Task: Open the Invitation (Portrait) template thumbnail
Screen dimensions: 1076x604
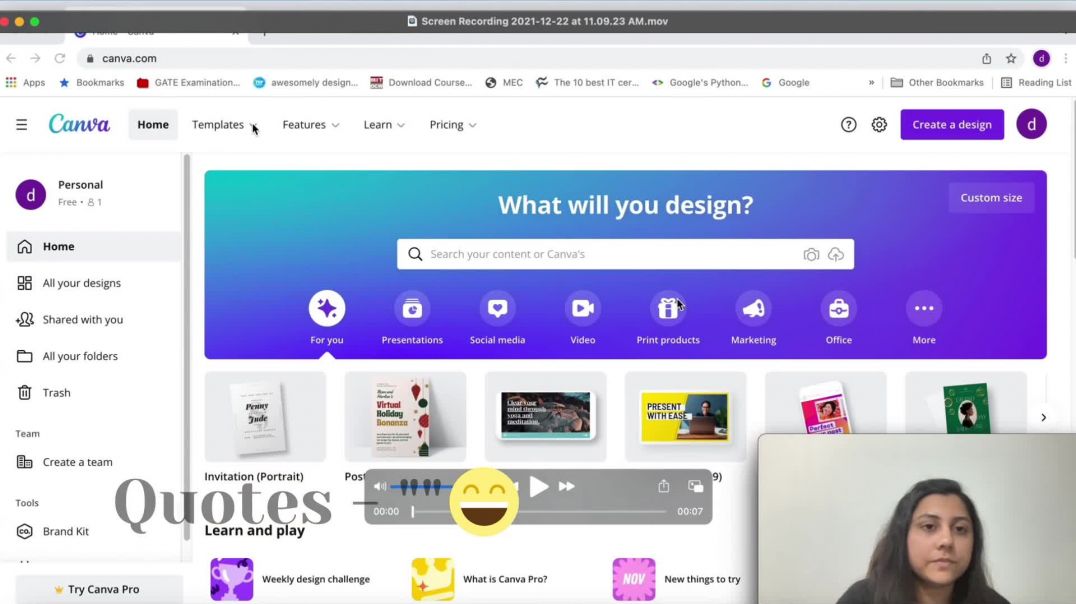Action: (265, 417)
